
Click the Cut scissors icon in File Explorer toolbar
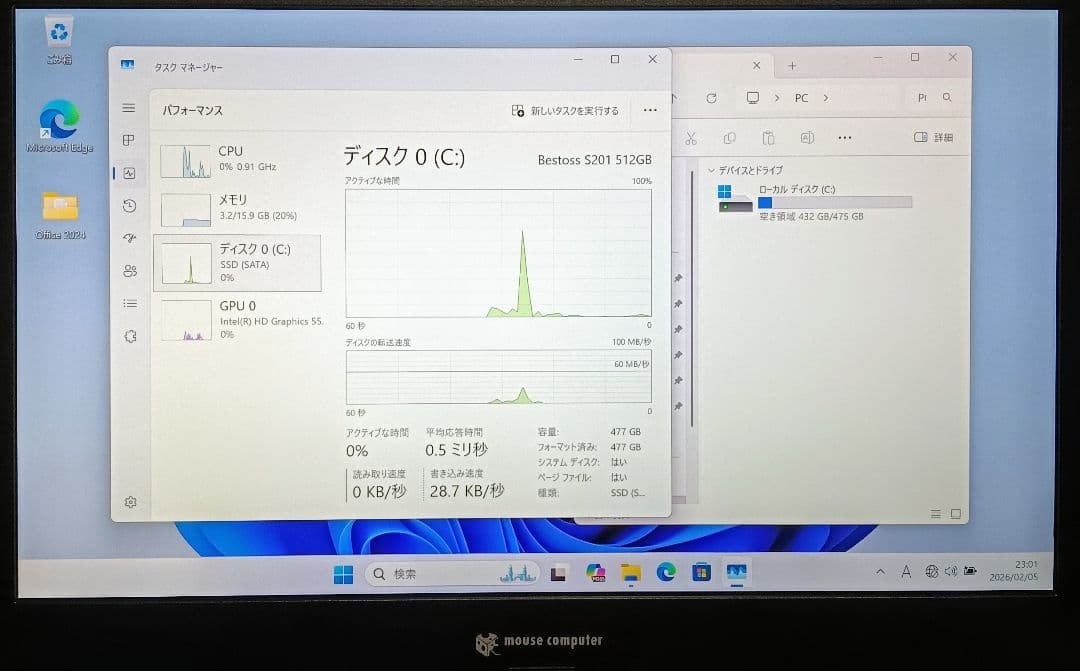coord(689,138)
